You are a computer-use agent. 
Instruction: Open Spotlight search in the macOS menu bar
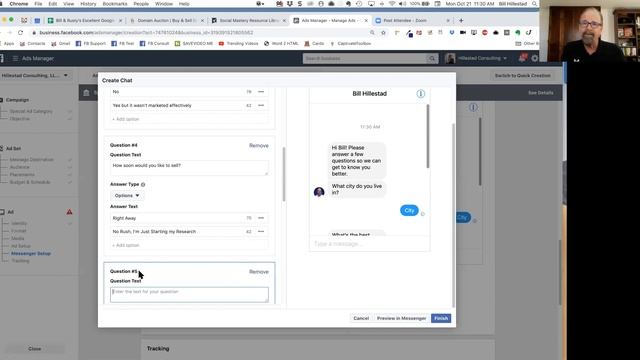tap(534, 4)
